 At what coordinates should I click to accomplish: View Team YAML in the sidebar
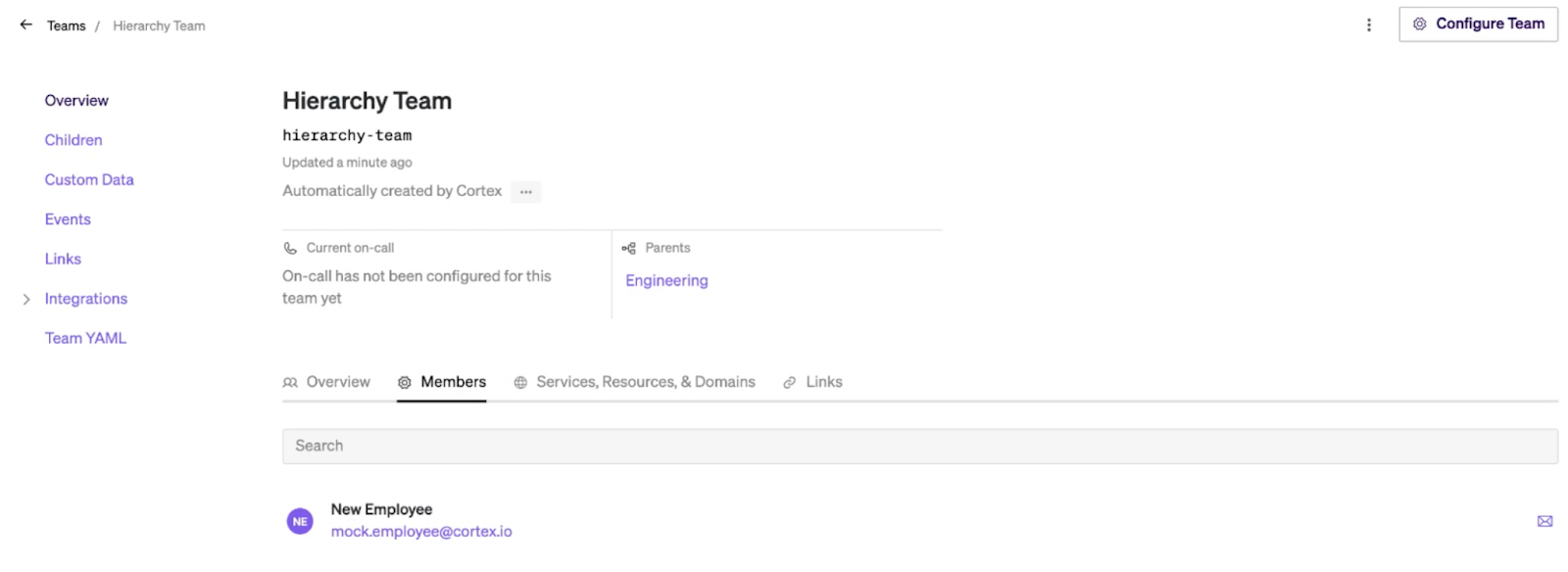[x=85, y=338]
